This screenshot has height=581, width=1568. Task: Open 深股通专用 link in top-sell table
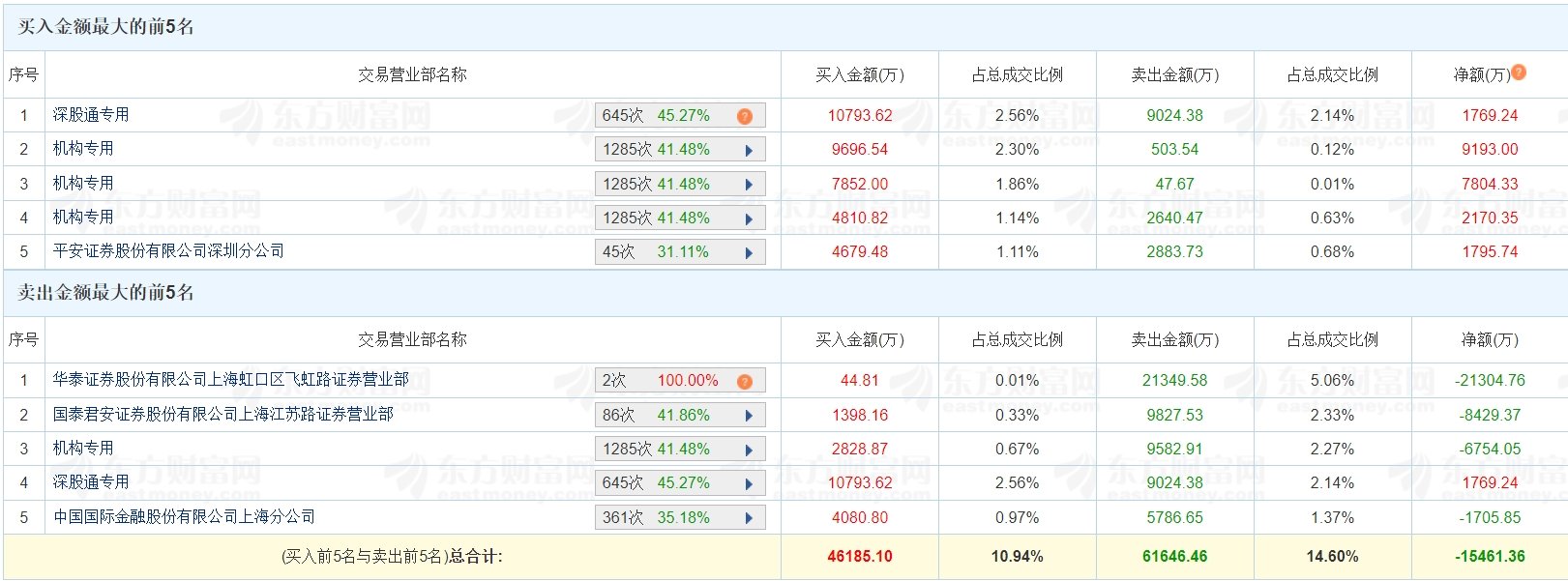[91, 482]
